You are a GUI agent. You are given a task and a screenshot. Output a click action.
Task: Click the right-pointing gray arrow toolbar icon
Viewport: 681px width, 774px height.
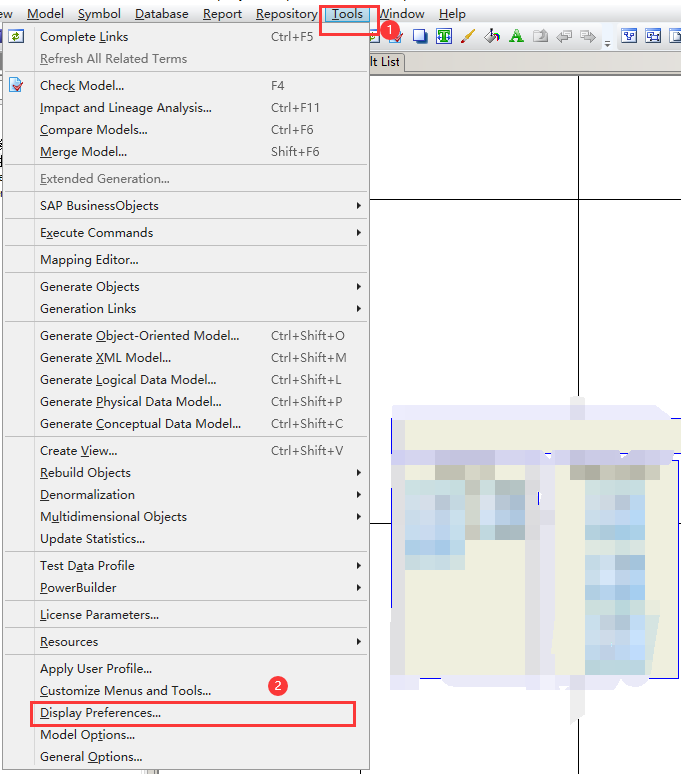(588, 37)
